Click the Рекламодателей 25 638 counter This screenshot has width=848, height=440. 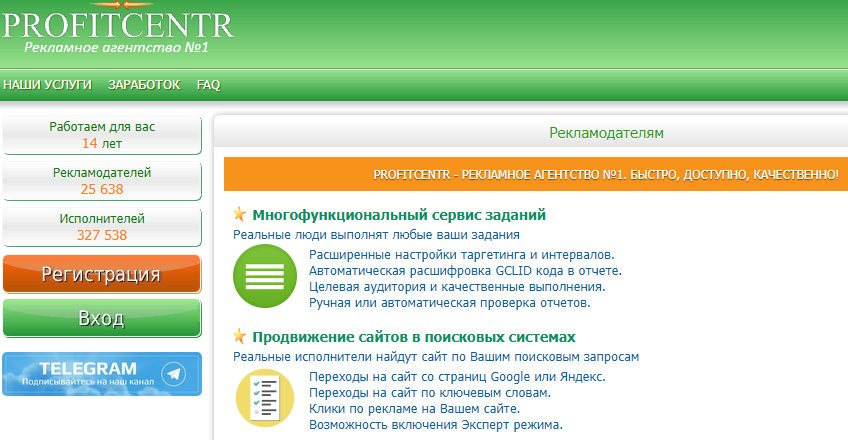pos(102,181)
